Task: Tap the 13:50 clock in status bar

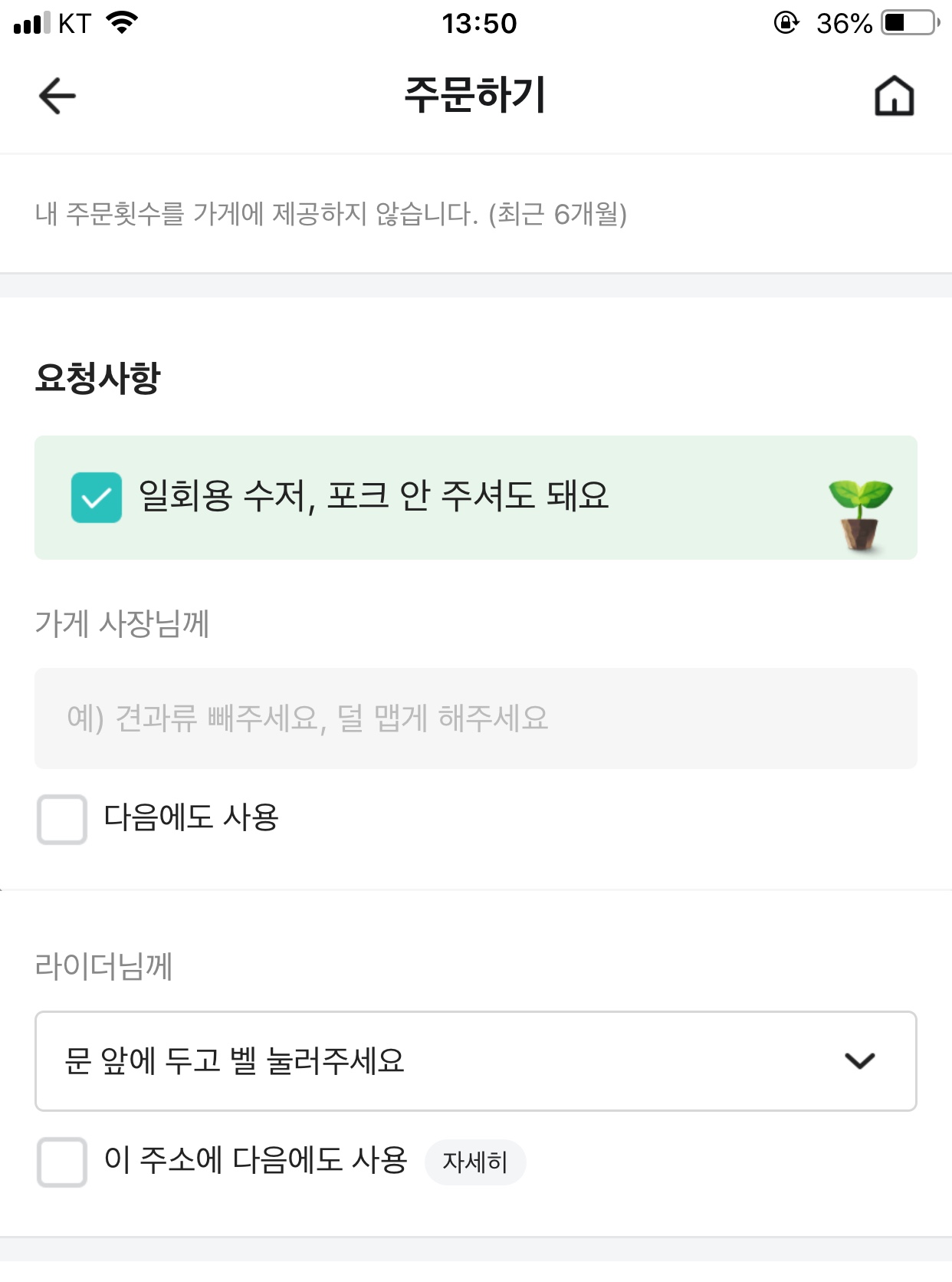Action: [x=479, y=24]
